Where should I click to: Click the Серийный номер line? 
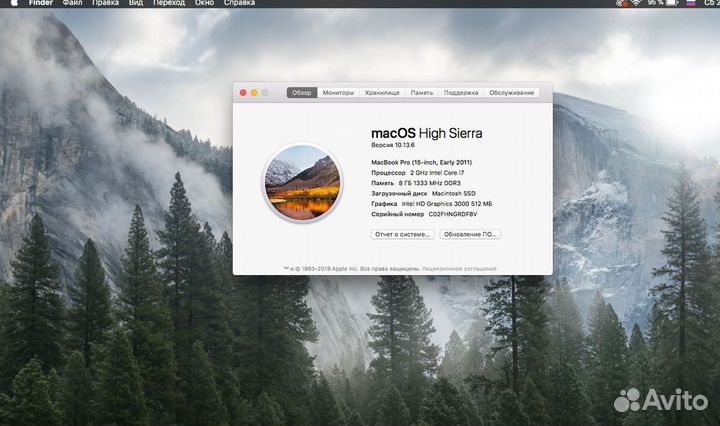(x=424, y=214)
